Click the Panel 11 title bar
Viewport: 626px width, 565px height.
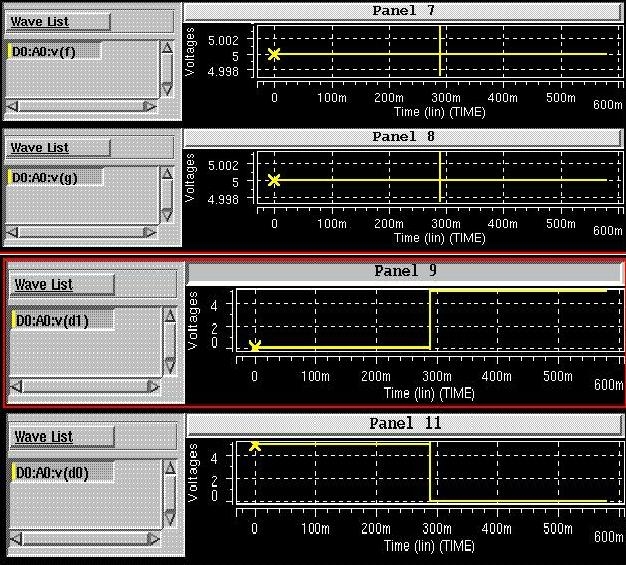click(x=405, y=424)
